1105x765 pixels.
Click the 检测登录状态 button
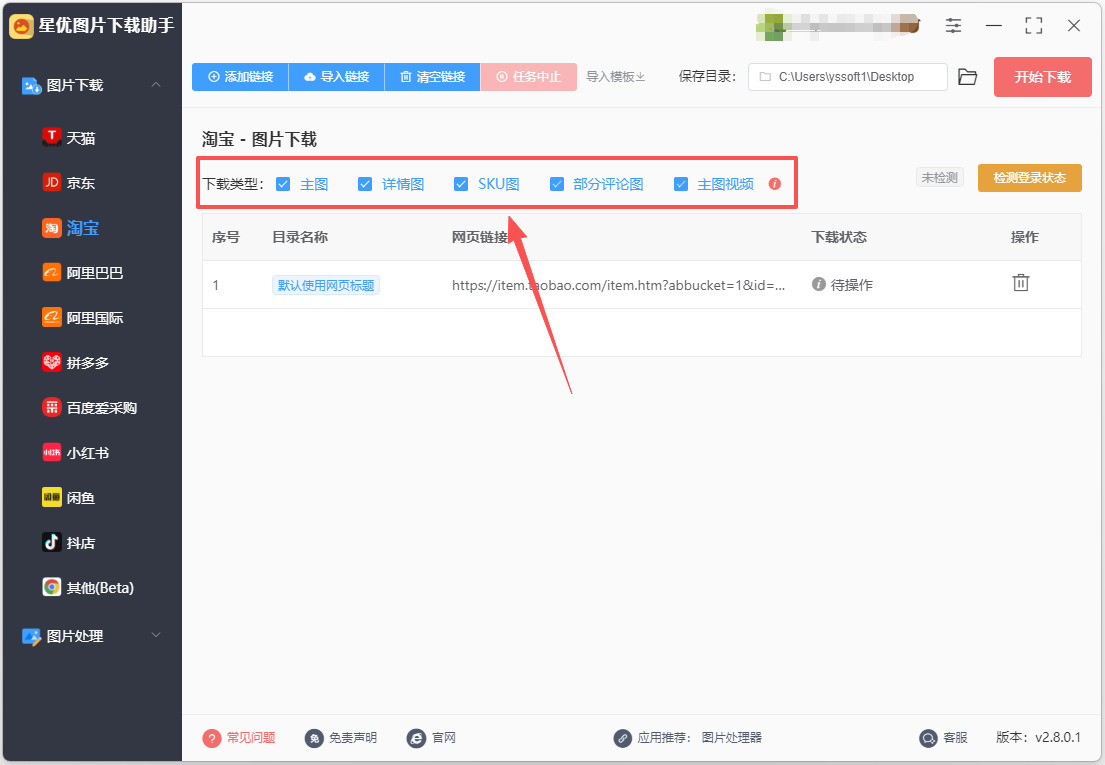tap(1030, 178)
